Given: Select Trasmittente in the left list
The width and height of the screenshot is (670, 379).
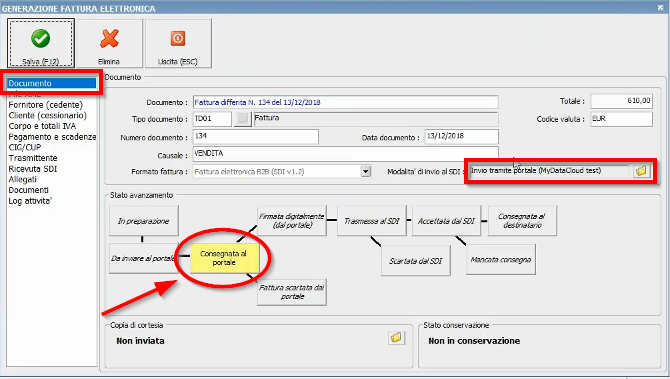Looking at the screenshot, I should 33,158.
